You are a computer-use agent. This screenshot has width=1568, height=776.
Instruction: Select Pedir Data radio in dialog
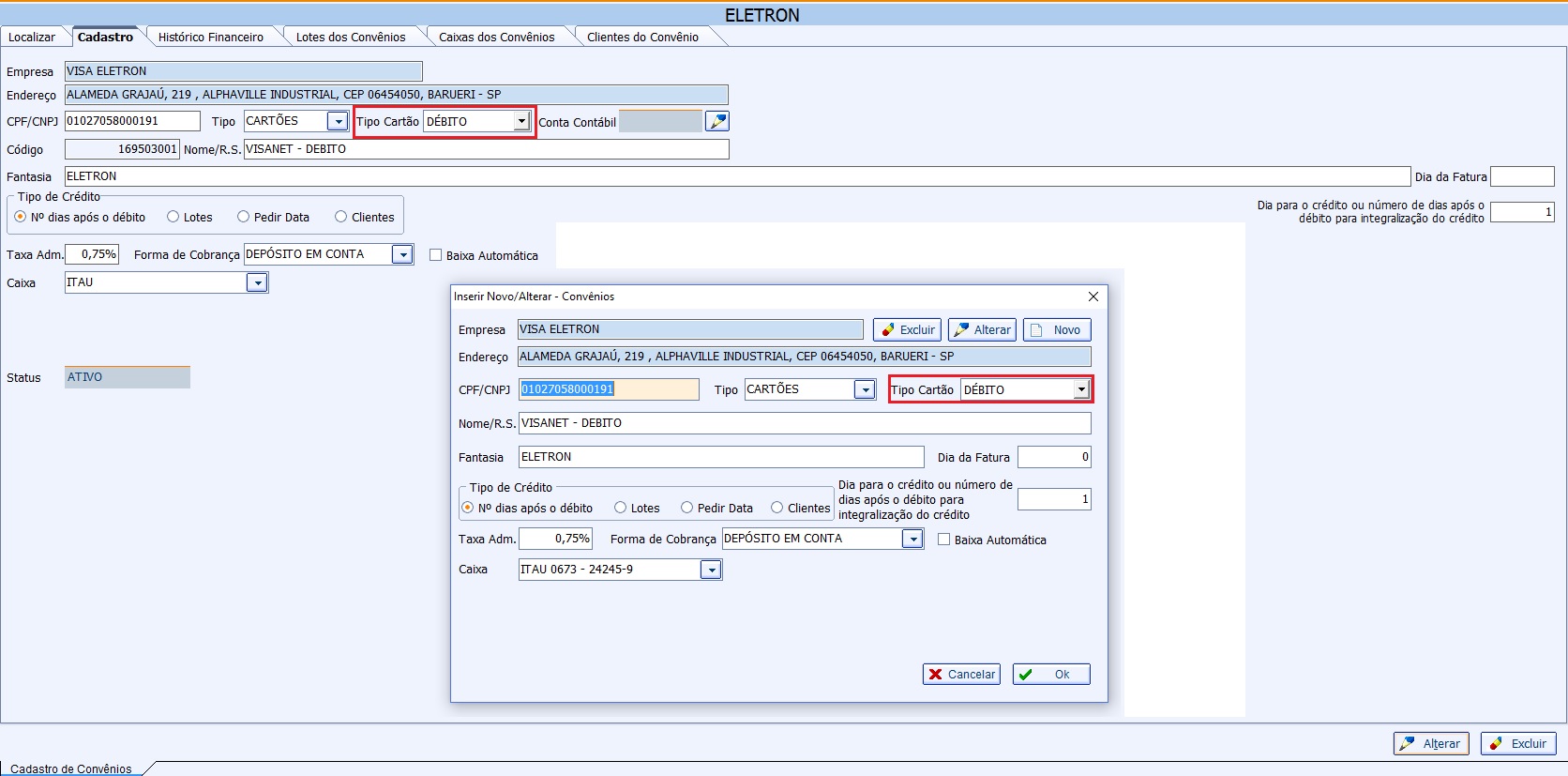[687, 508]
